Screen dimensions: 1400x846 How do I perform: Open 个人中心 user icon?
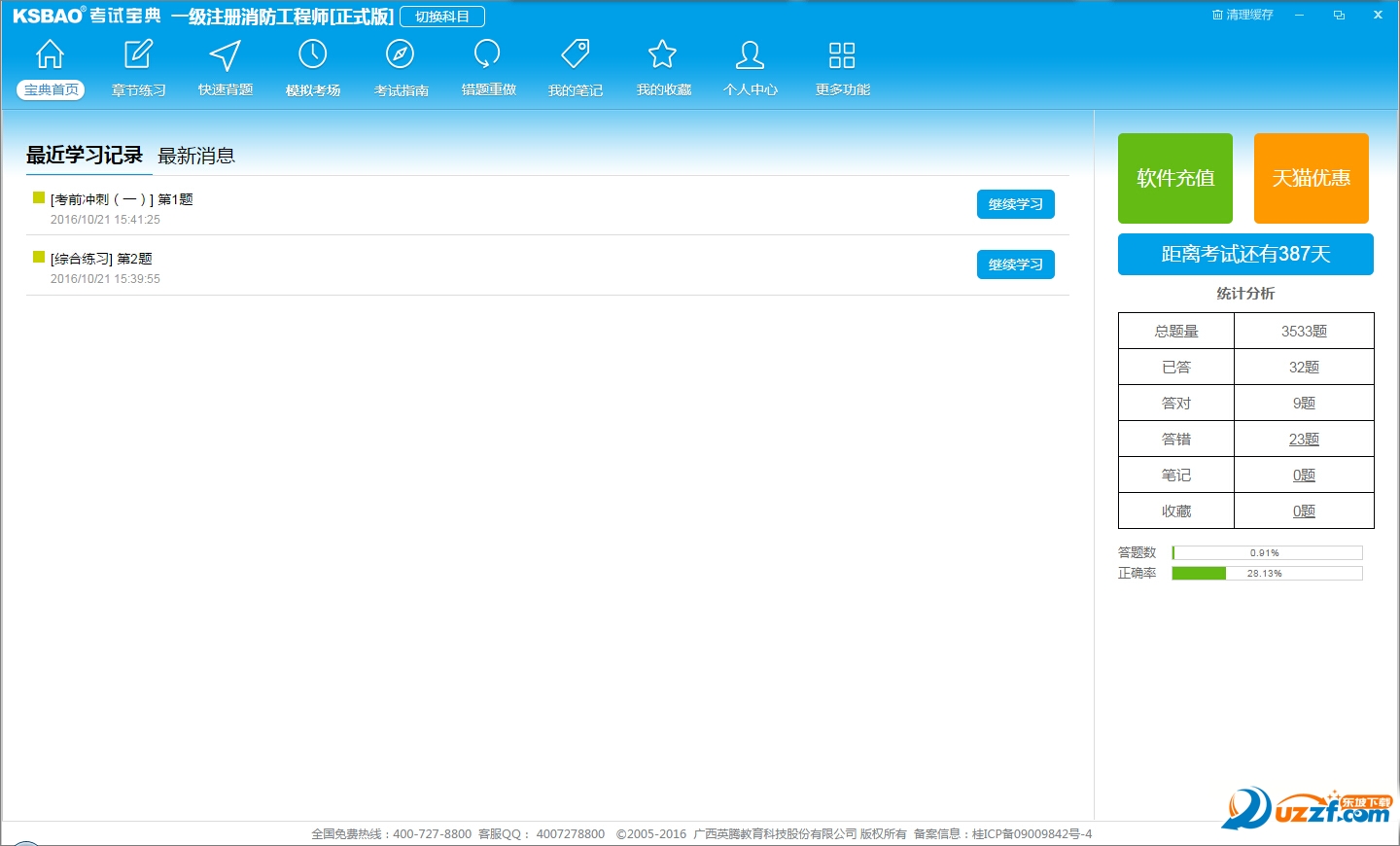click(751, 54)
